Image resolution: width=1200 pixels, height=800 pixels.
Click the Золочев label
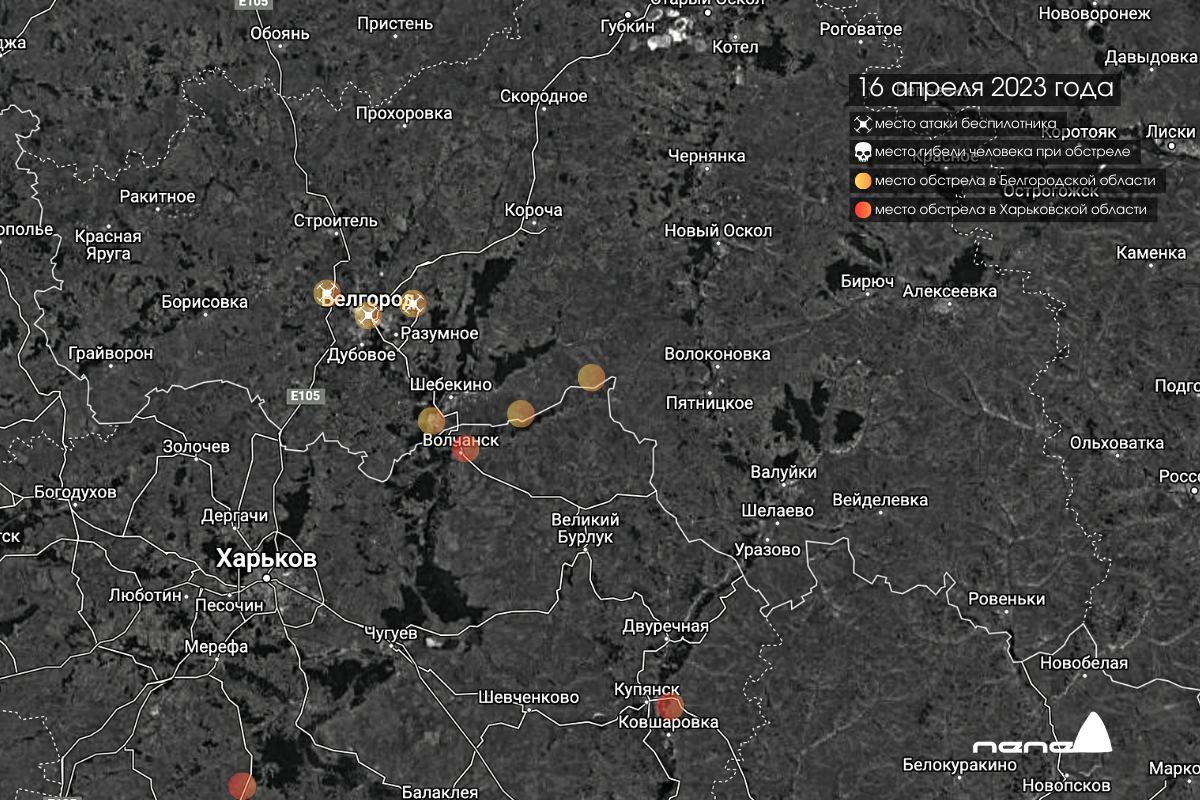[196, 446]
